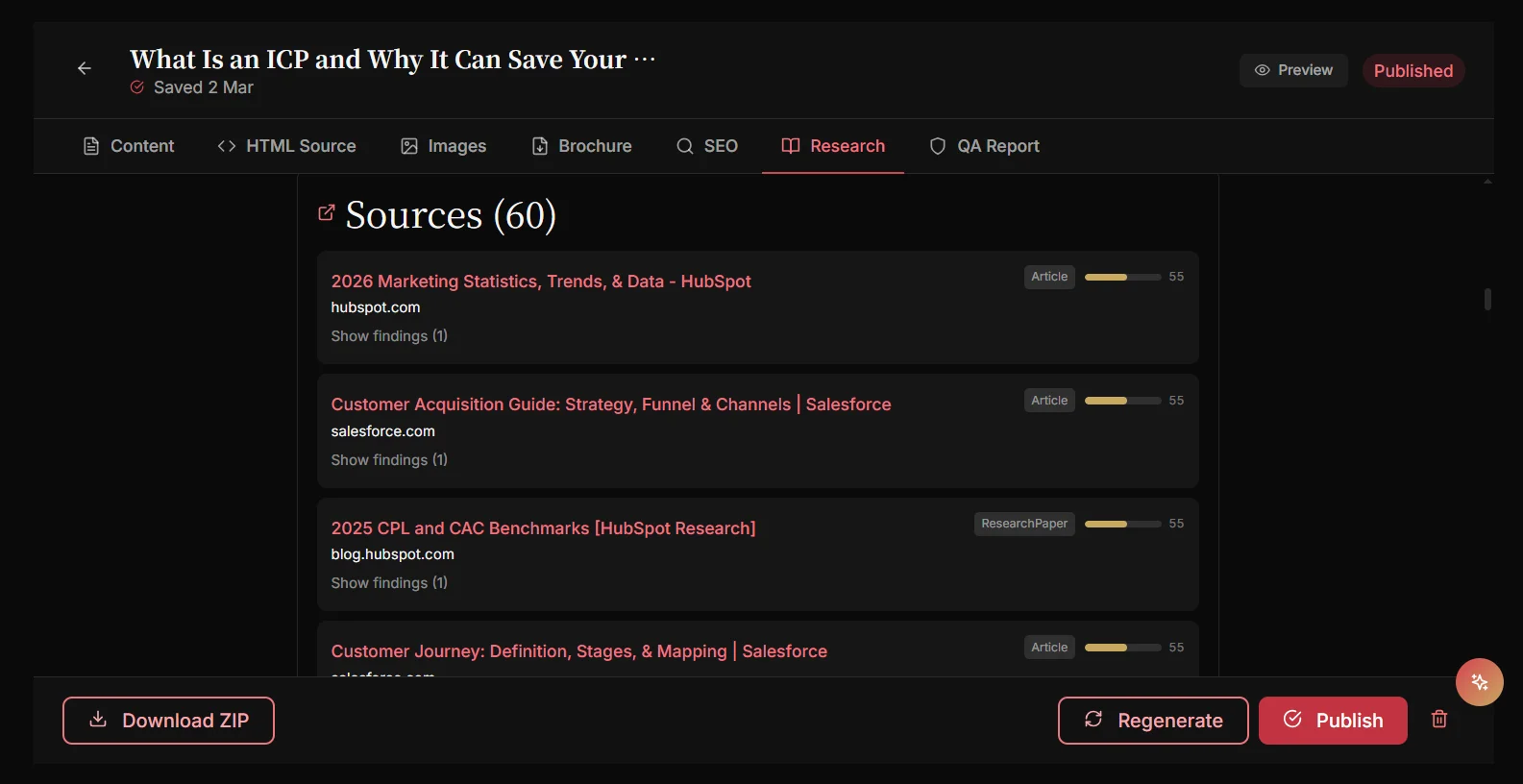Select the Brochure tab
The image size is (1523, 784).
581,146
